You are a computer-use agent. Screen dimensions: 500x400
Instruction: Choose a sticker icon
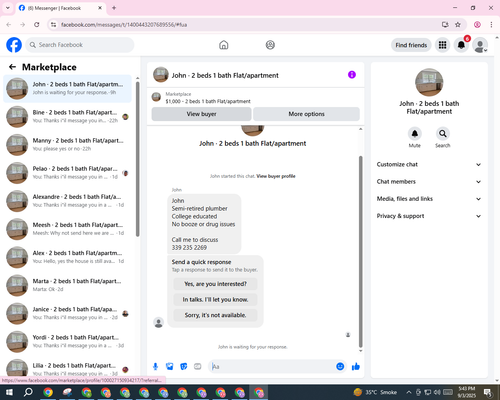tap(183, 367)
